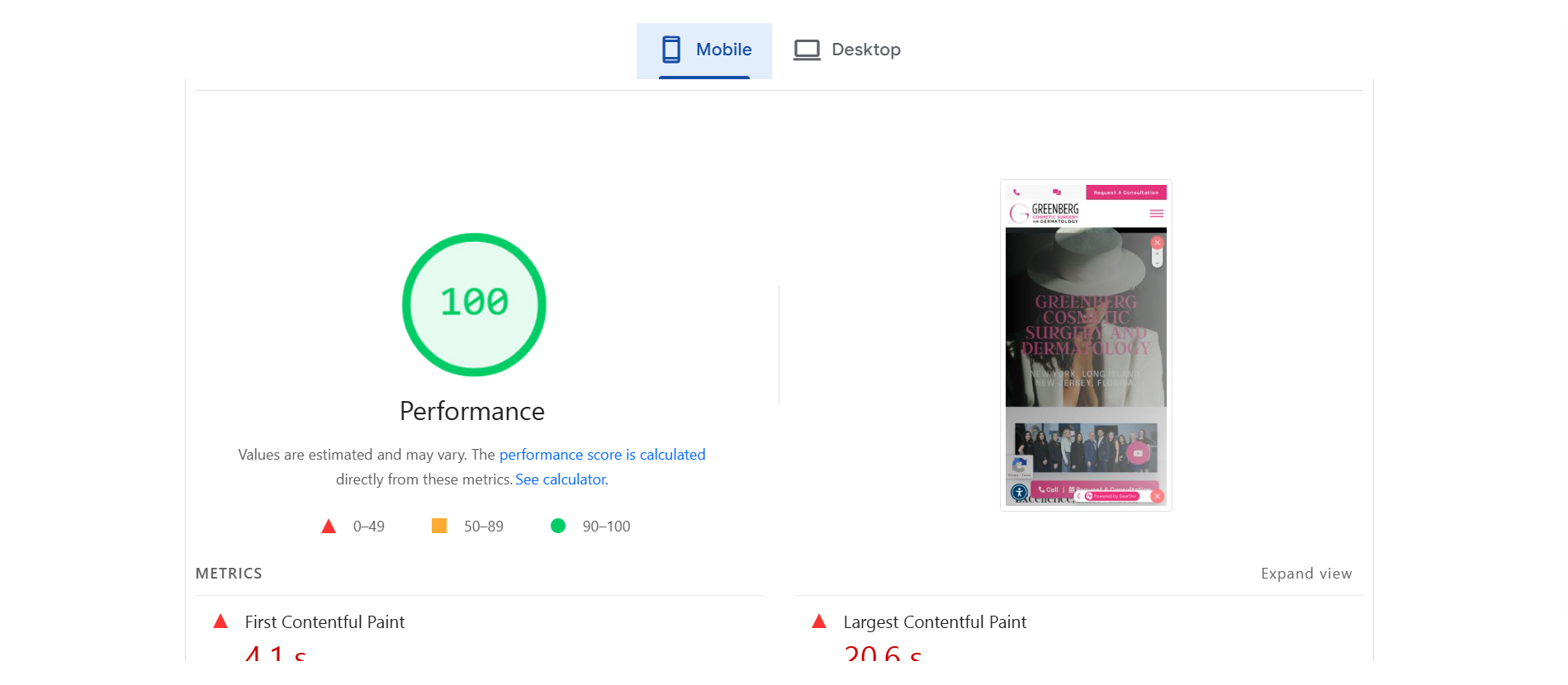Click the orange square 50–89 legend icon

tap(439, 526)
